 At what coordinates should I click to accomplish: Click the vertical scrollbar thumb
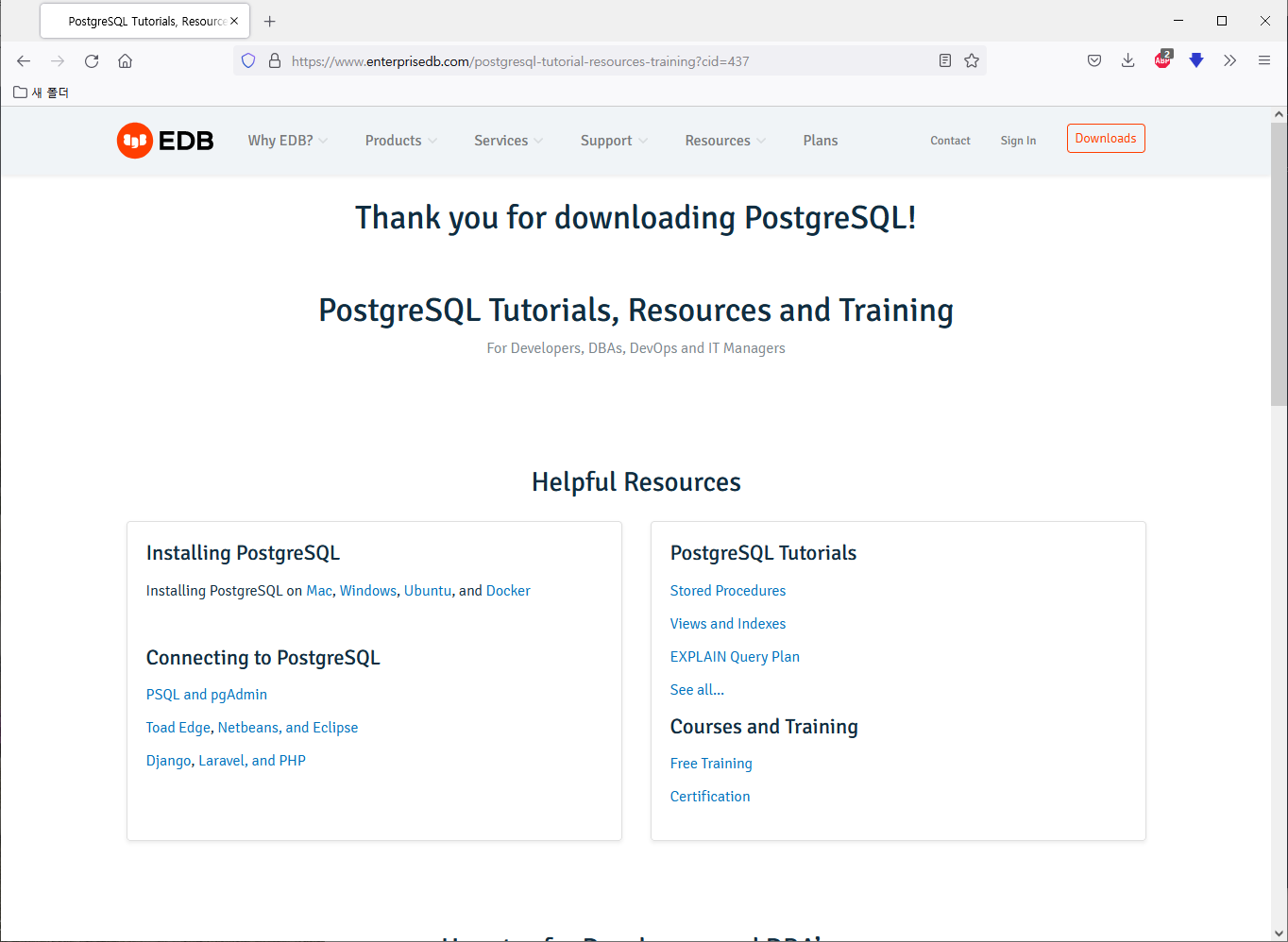click(1279, 263)
